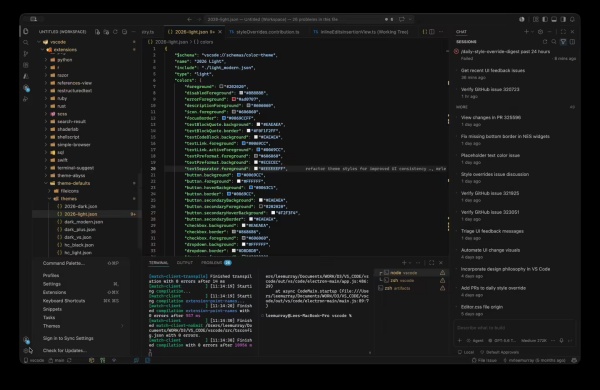Click the split editor icon in editor toolbar
This screenshot has height=390, width=600.
pos(432,32)
